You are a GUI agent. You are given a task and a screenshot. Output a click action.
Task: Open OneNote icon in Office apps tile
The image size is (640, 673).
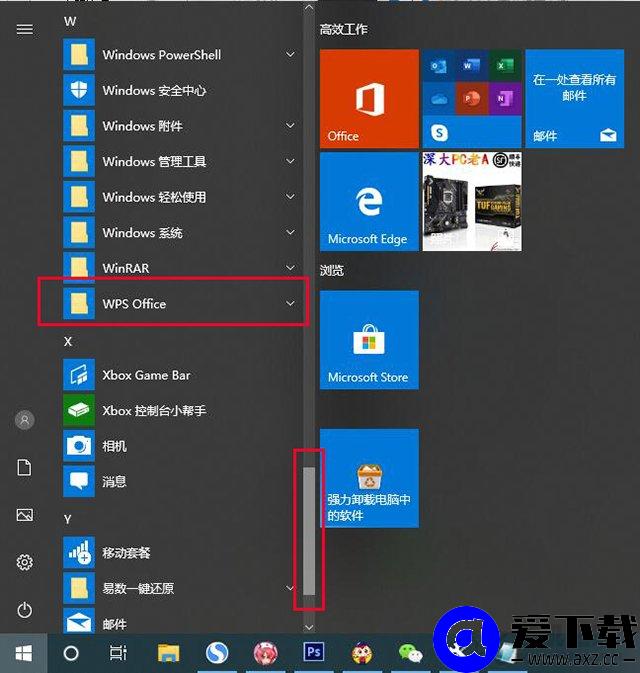click(505, 99)
